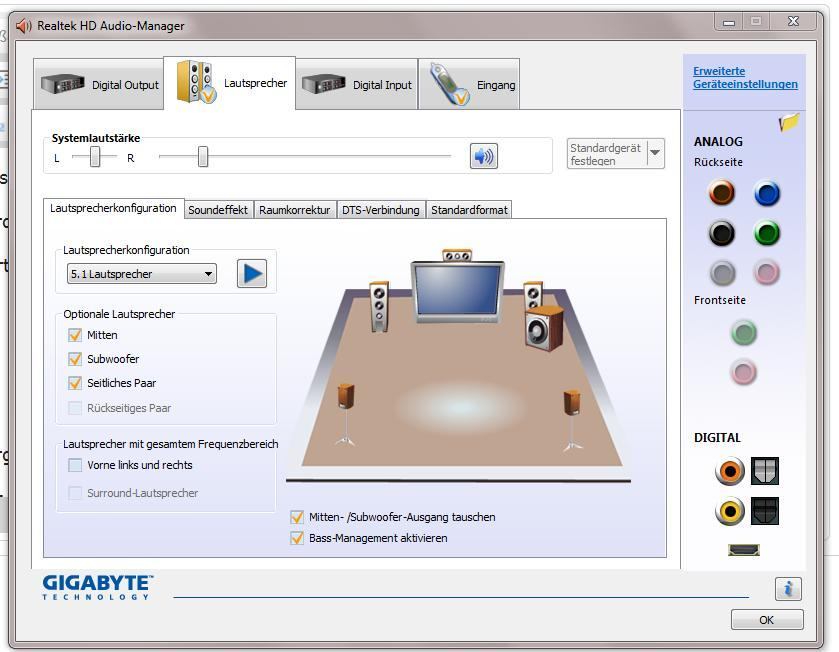The image size is (839, 652).
Task: Click the TV screen in room view
Action: click(x=457, y=291)
